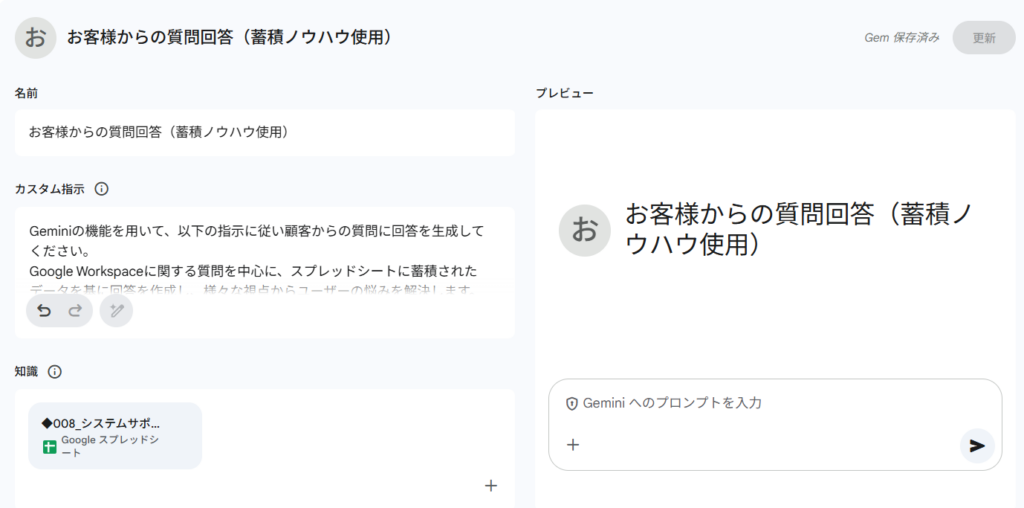Screen dimensions: 1024x508
Task: Click the プレビュー label
Action: pos(564,93)
